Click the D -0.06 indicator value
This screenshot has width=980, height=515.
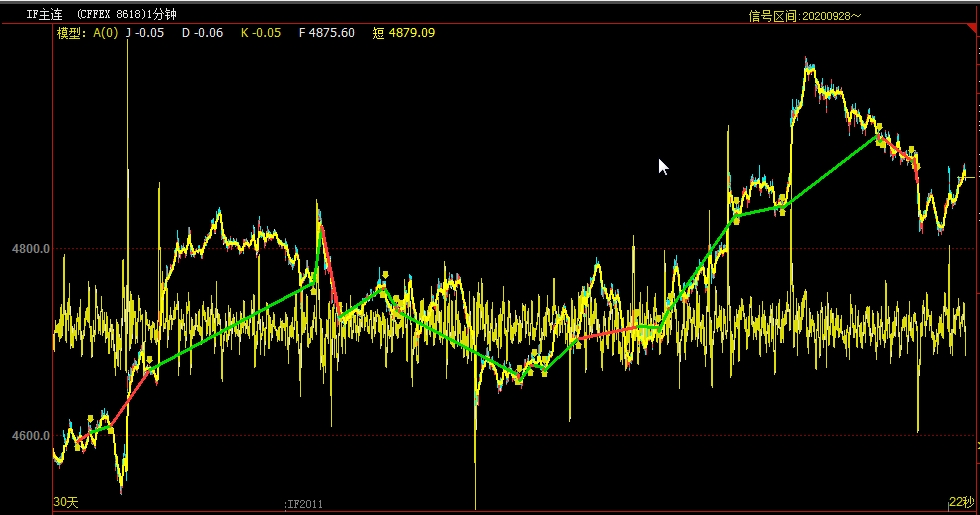coord(202,33)
